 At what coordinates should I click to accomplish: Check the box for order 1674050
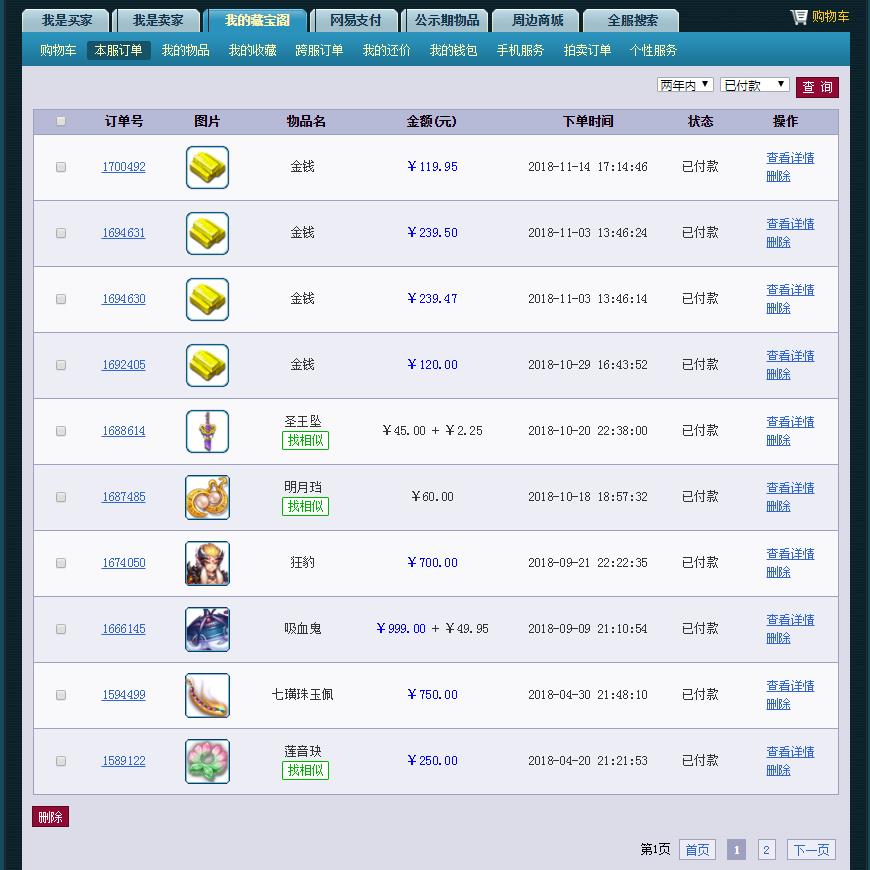coord(61,563)
